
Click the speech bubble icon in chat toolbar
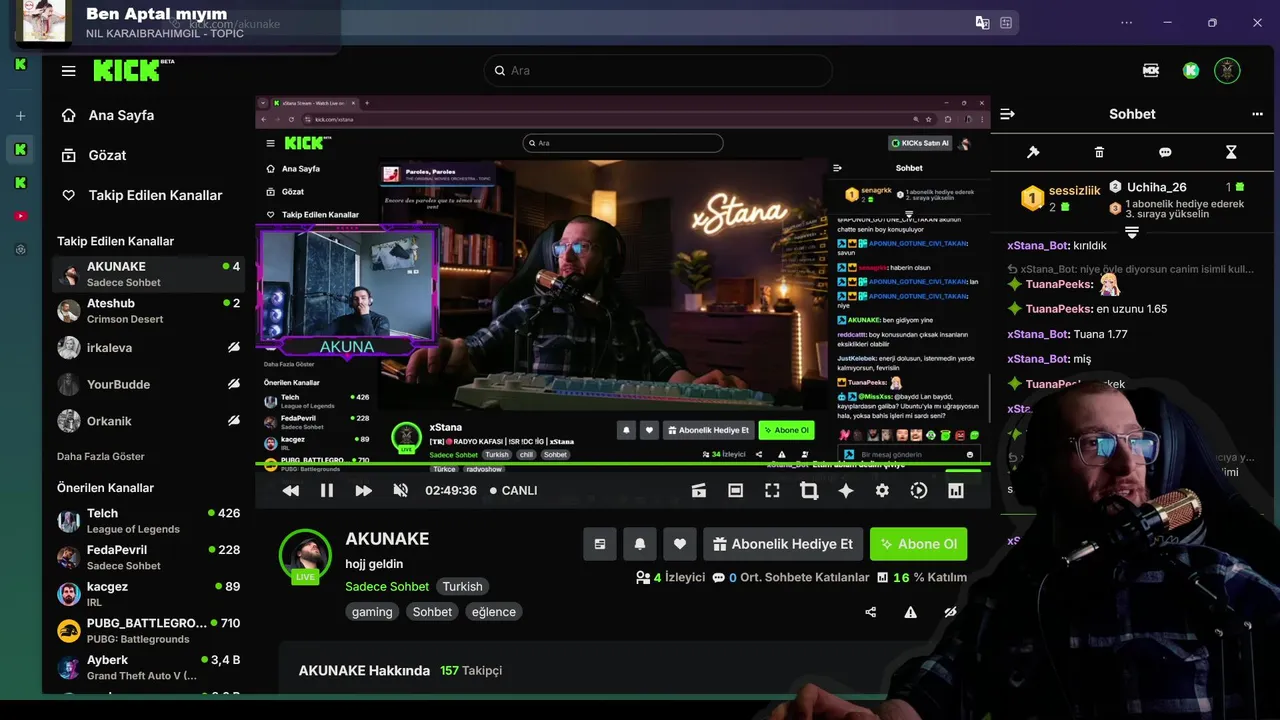tap(1165, 152)
